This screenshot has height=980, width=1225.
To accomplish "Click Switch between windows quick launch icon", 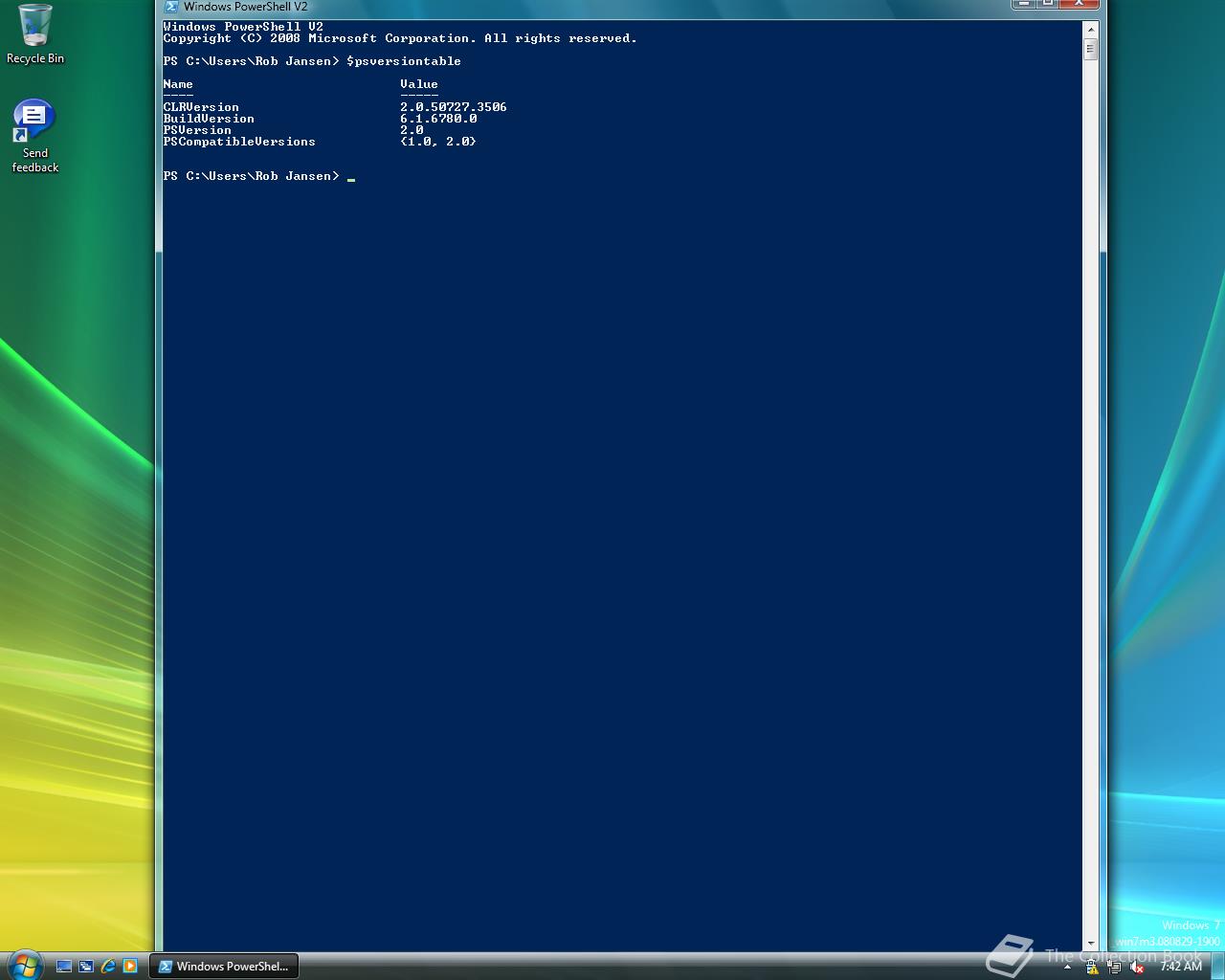I will (86, 967).
